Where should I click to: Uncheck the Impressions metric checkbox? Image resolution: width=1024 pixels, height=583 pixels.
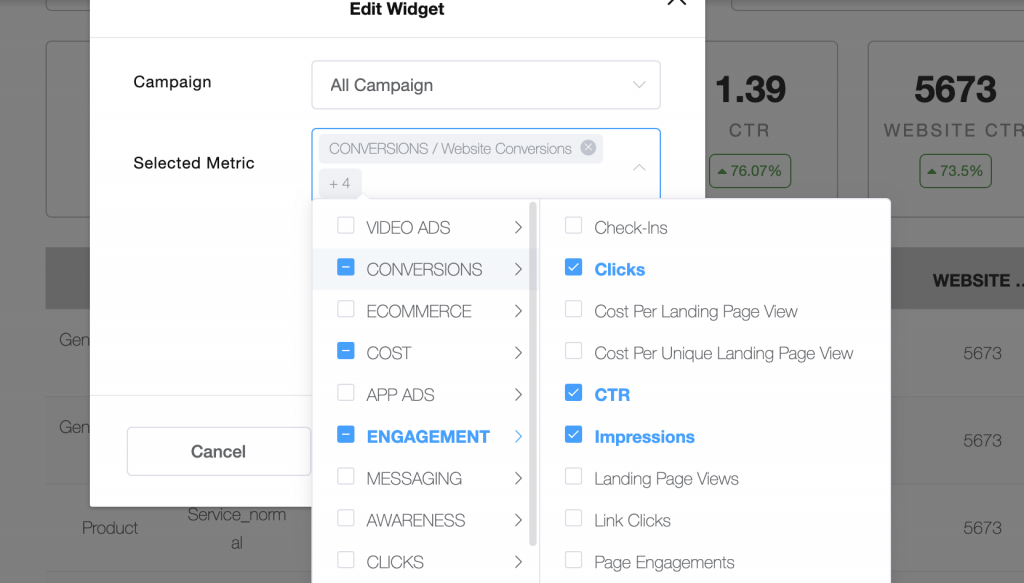pos(573,434)
